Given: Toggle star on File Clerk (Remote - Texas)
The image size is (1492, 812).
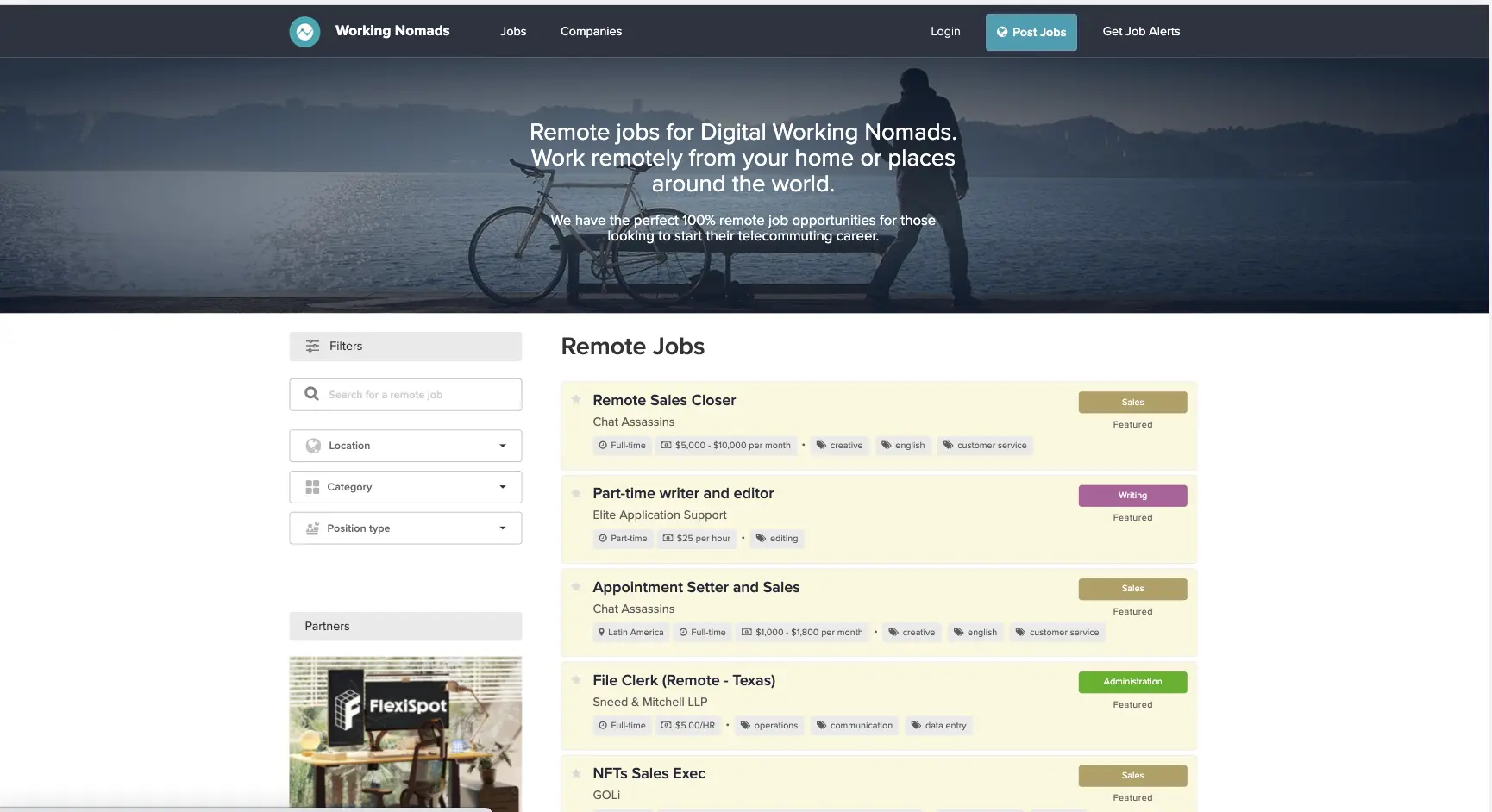Looking at the screenshot, I should click(576, 680).
